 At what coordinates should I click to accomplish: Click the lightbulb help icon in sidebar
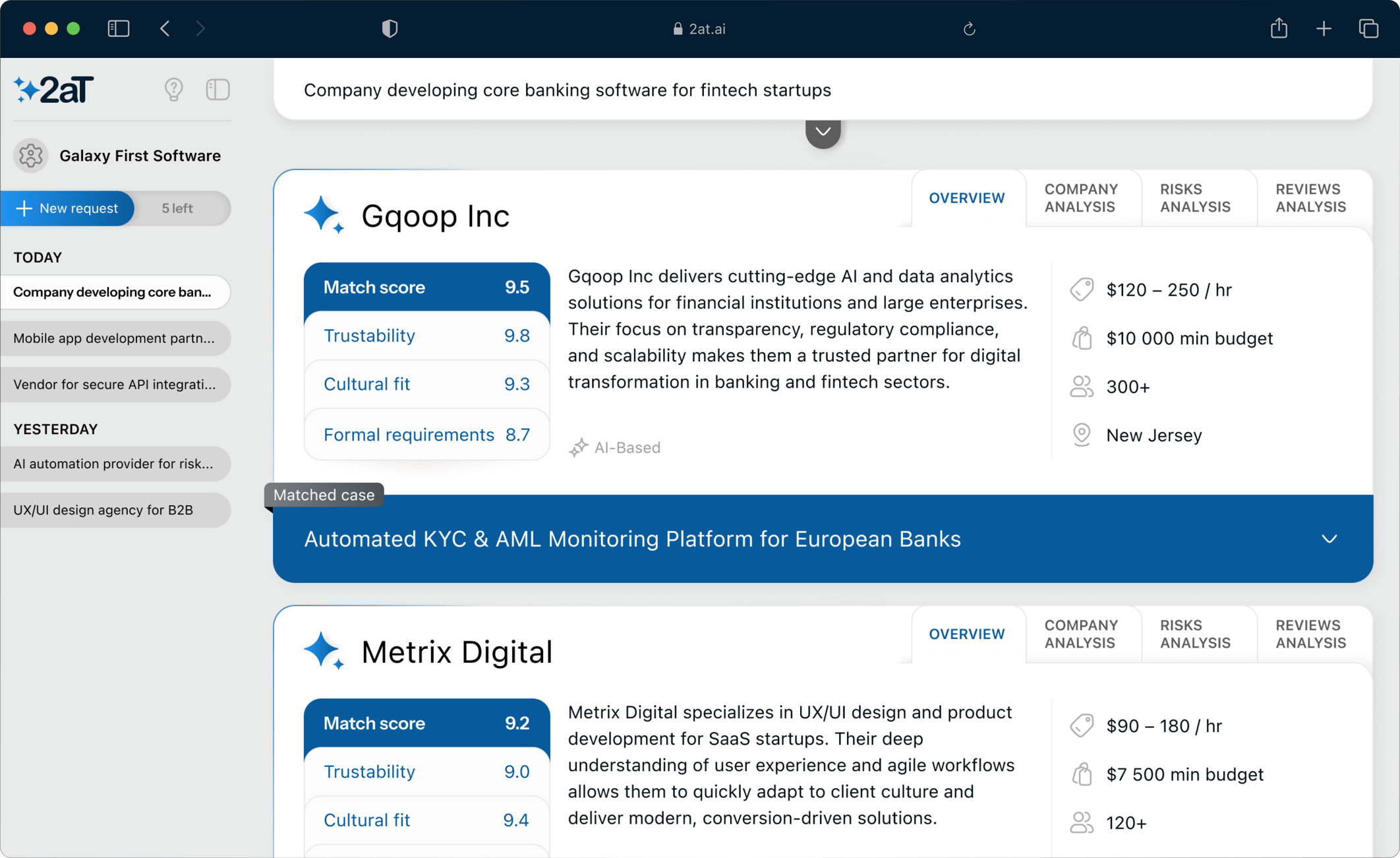click(x=173, y=90)
